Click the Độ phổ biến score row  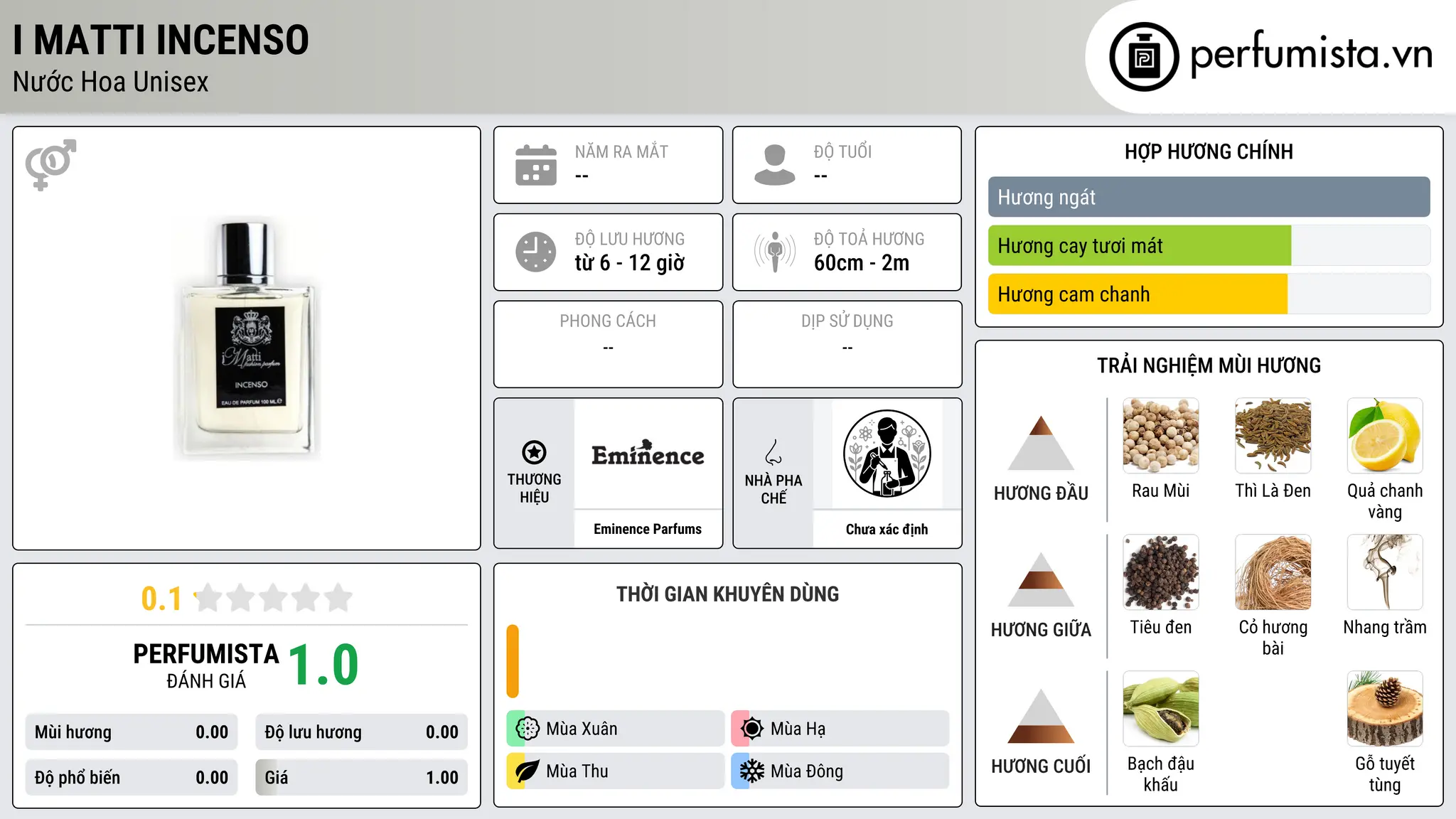132,778
